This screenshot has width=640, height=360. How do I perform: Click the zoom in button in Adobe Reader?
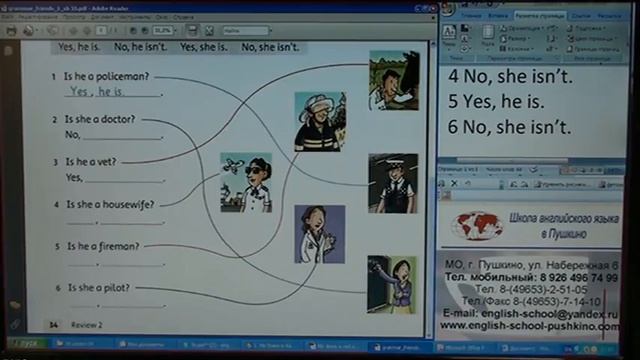tap(144, 31)
